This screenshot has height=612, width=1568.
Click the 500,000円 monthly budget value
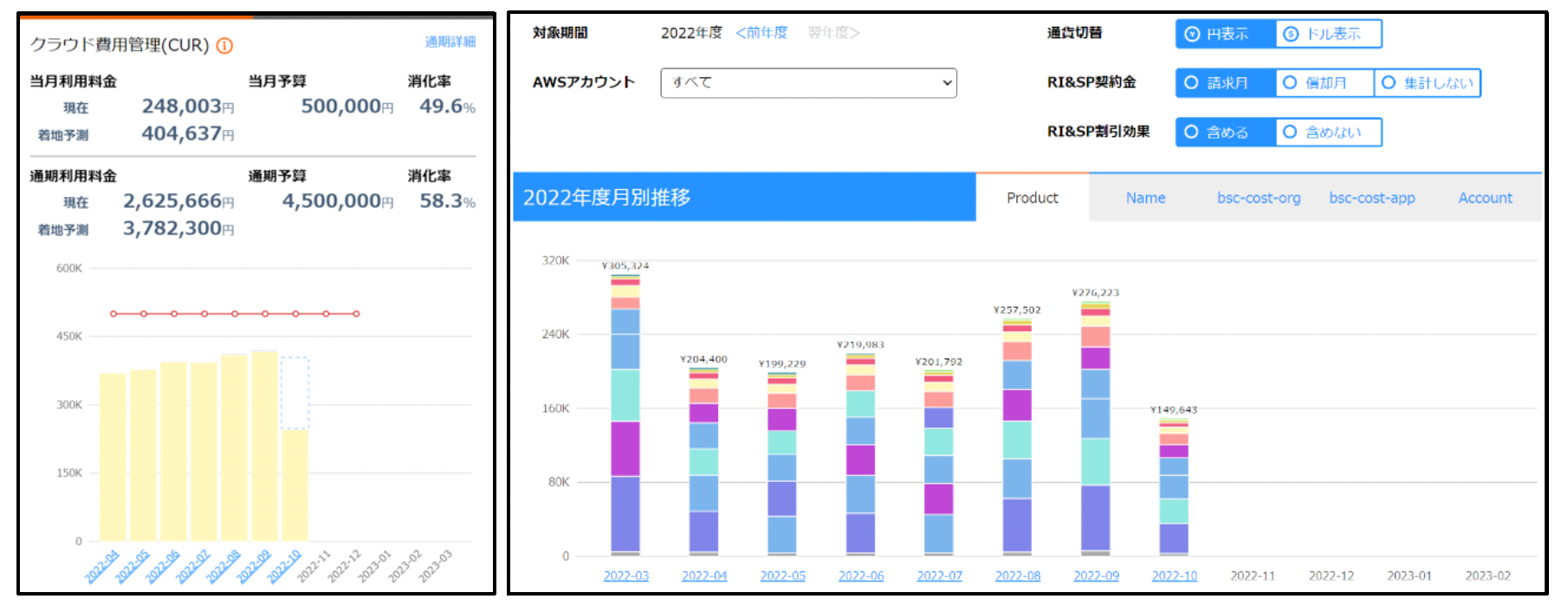tap(347, 106)
